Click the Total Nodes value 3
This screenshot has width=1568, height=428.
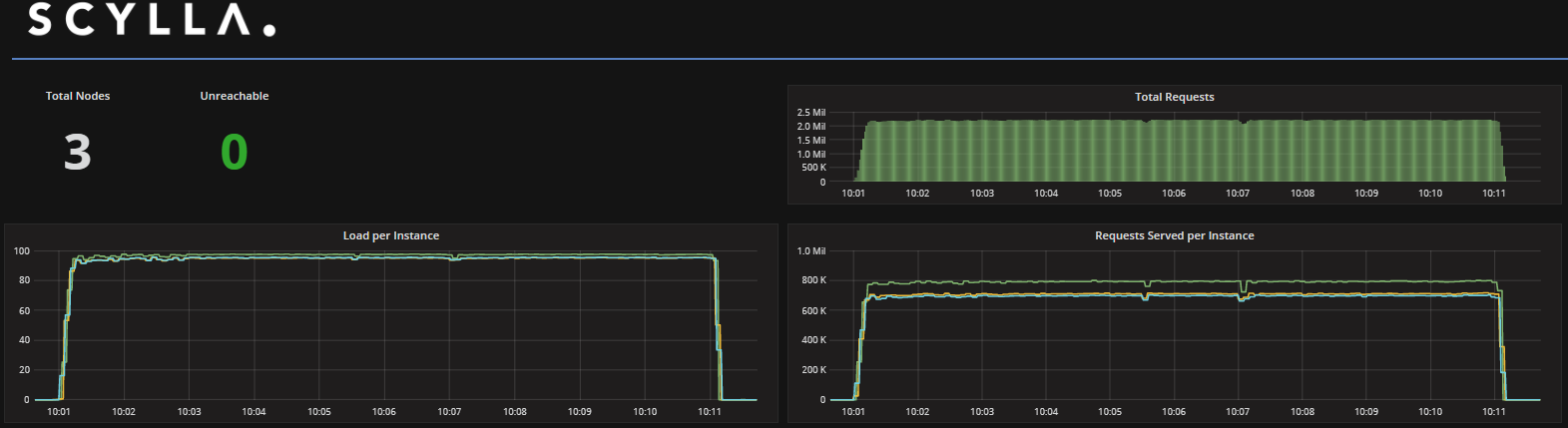(x=78, y=153)
